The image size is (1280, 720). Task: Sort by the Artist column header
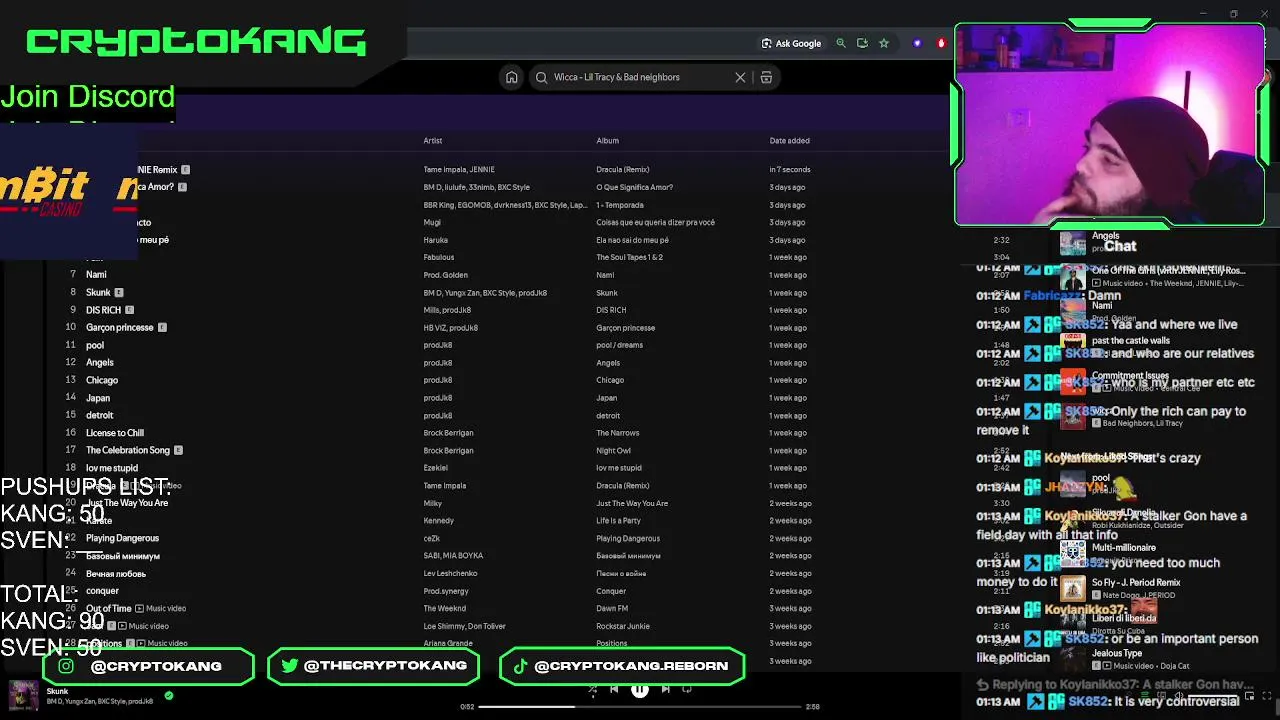(x=432, y=141)
